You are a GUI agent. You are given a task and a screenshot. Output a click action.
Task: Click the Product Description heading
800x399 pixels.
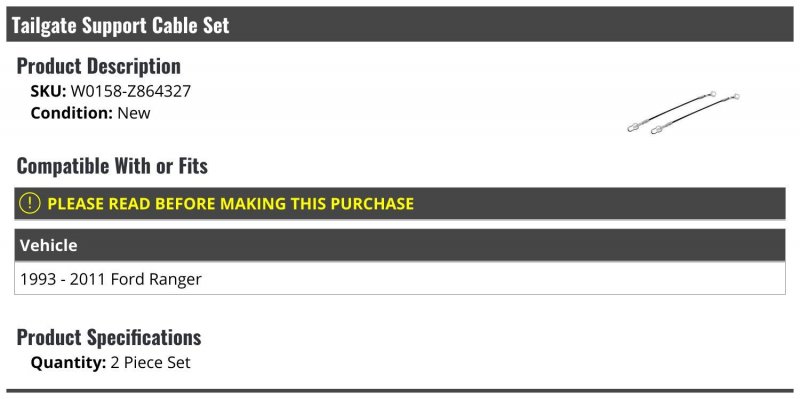click(98, 66)
